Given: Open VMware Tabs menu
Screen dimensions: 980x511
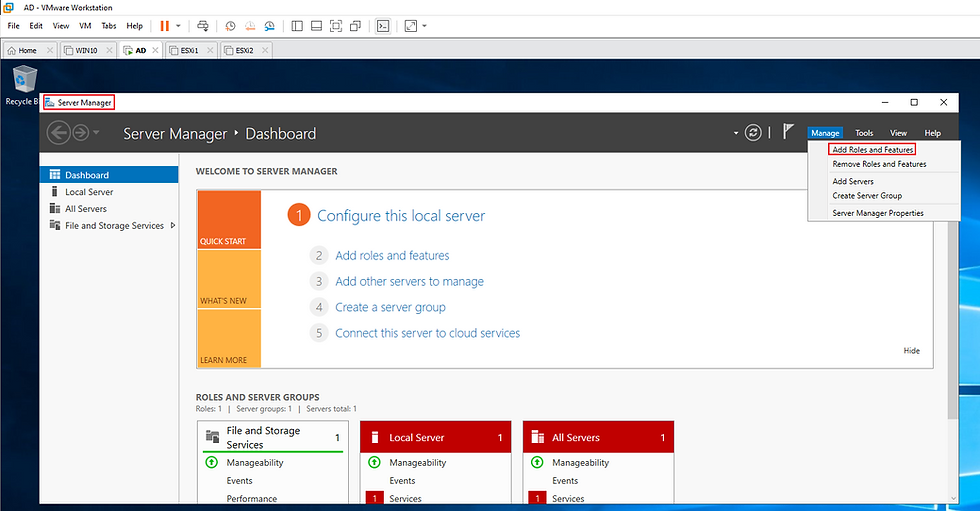Looking at the screenshot, I should (x=109, y=26).
